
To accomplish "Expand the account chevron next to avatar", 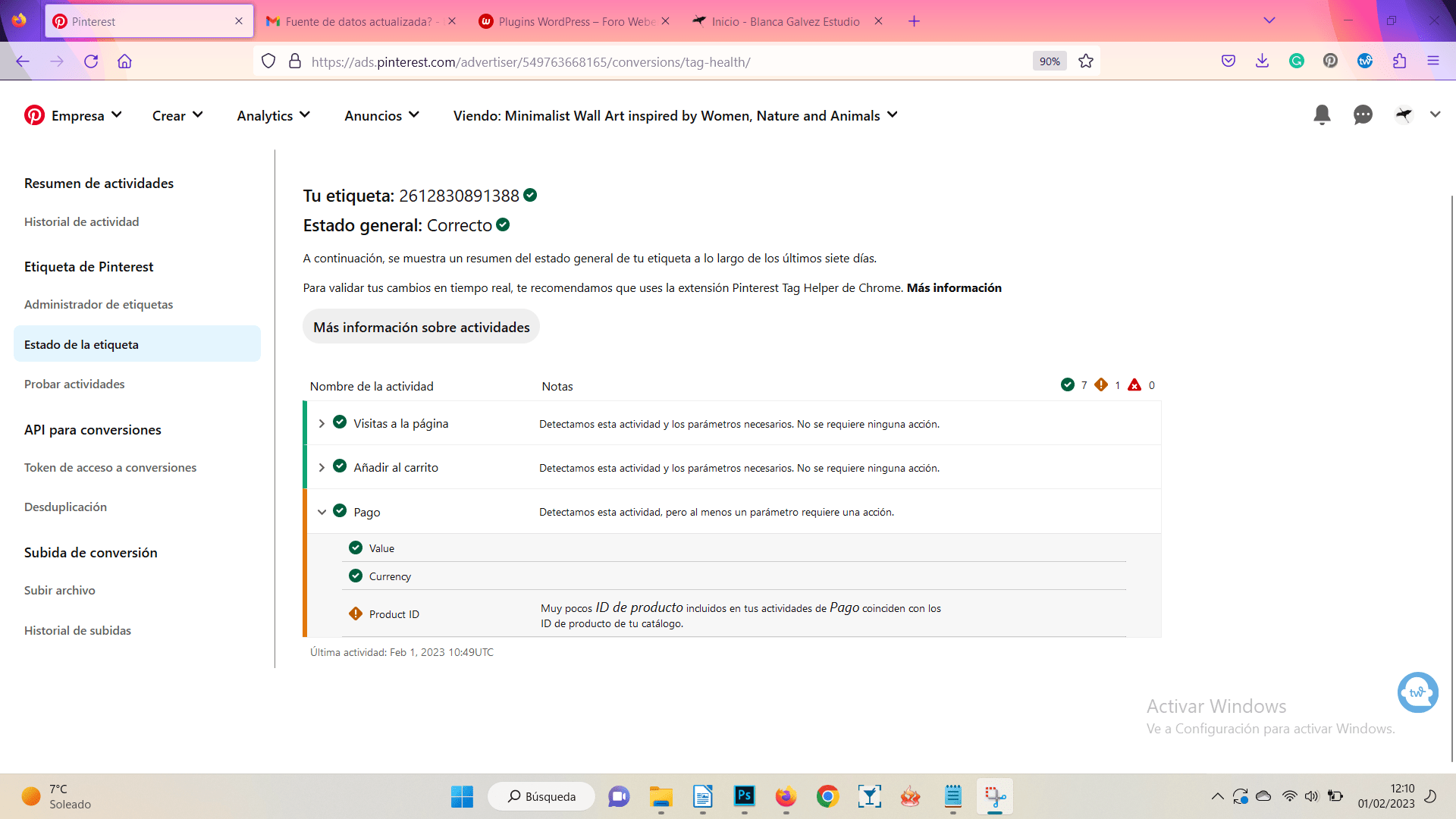I will coord(1435,115).
